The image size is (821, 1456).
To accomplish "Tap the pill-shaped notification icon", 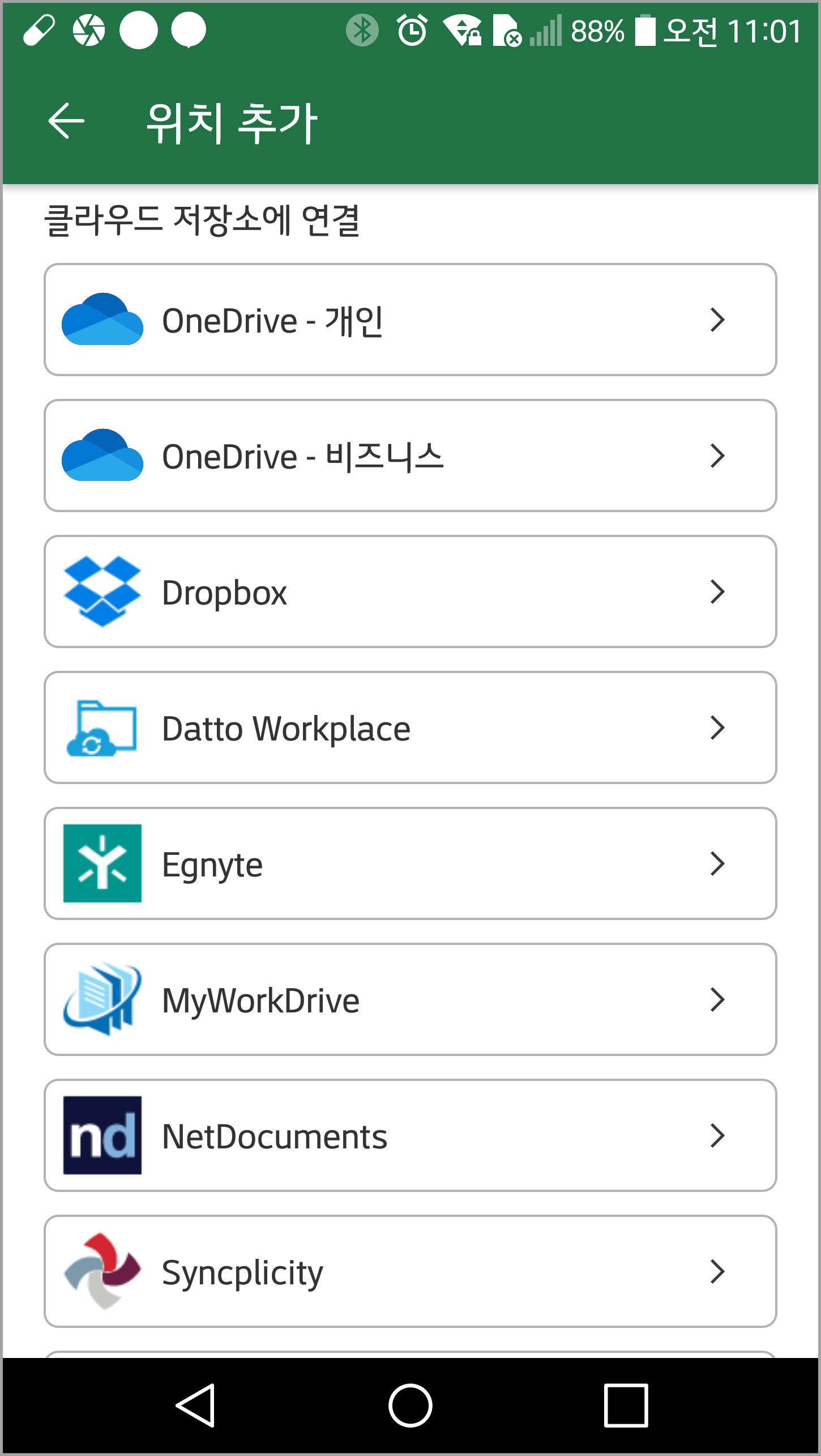I will click(x=39, y=30).
